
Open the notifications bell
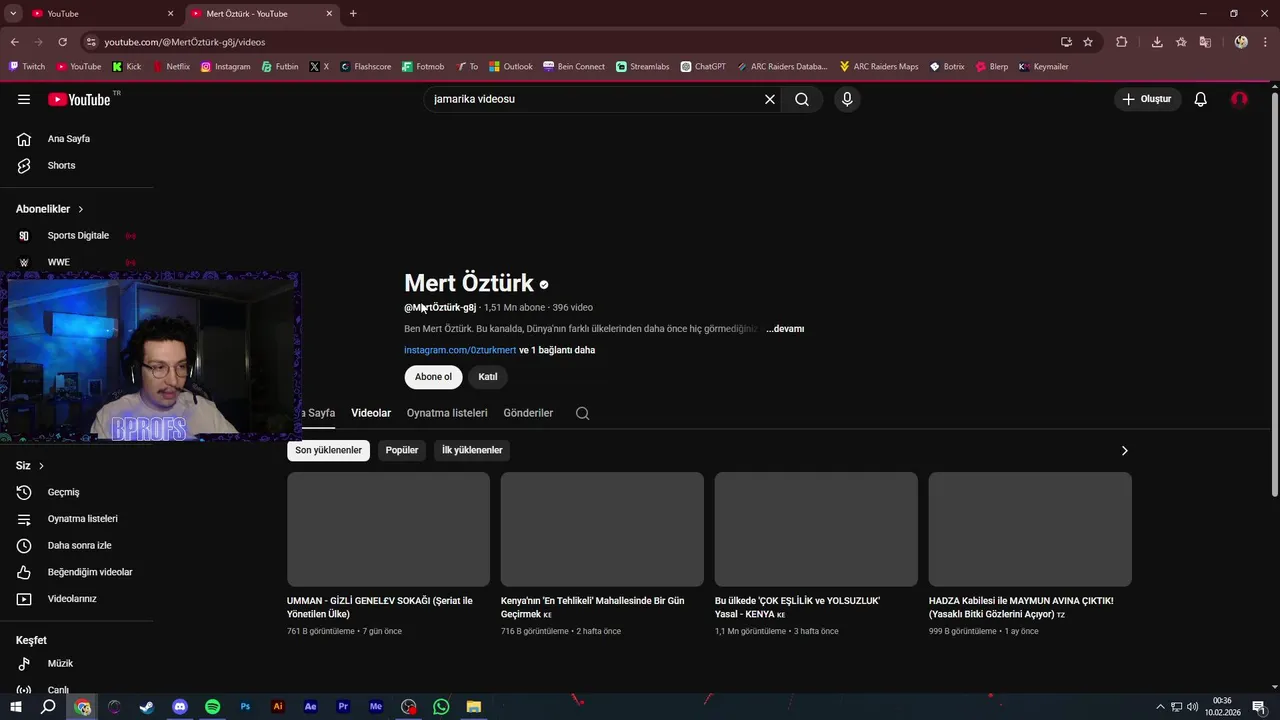coord(1201,99)
